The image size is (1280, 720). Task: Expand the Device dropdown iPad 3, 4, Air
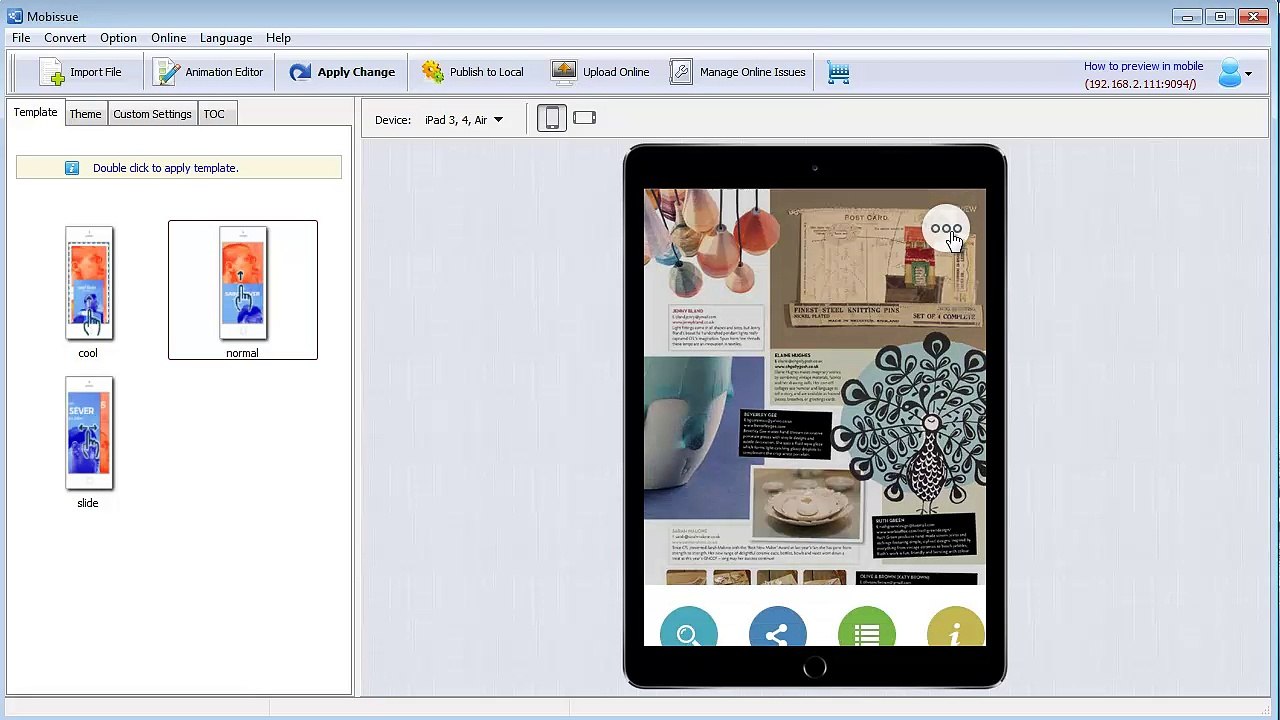point(463,120)
